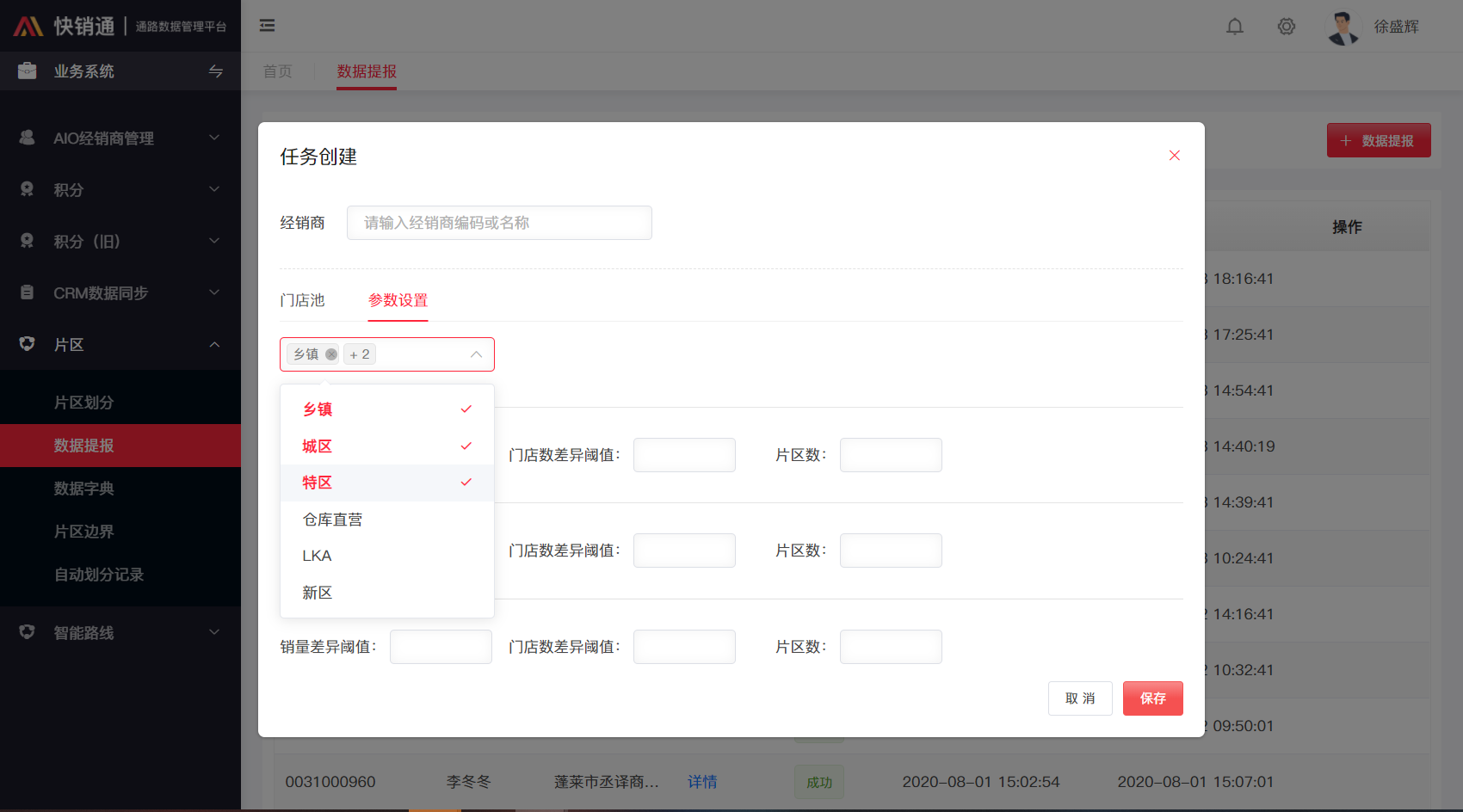
Task: Focus the 销量差异阈值 input field
Action: point(441,647)
